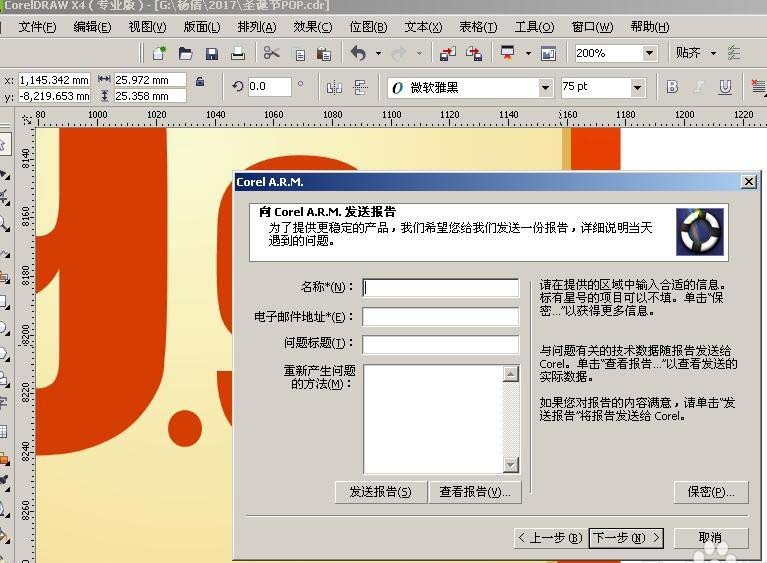
Task: Expand the undo history dropdown arrow
Action: [378, 53]
